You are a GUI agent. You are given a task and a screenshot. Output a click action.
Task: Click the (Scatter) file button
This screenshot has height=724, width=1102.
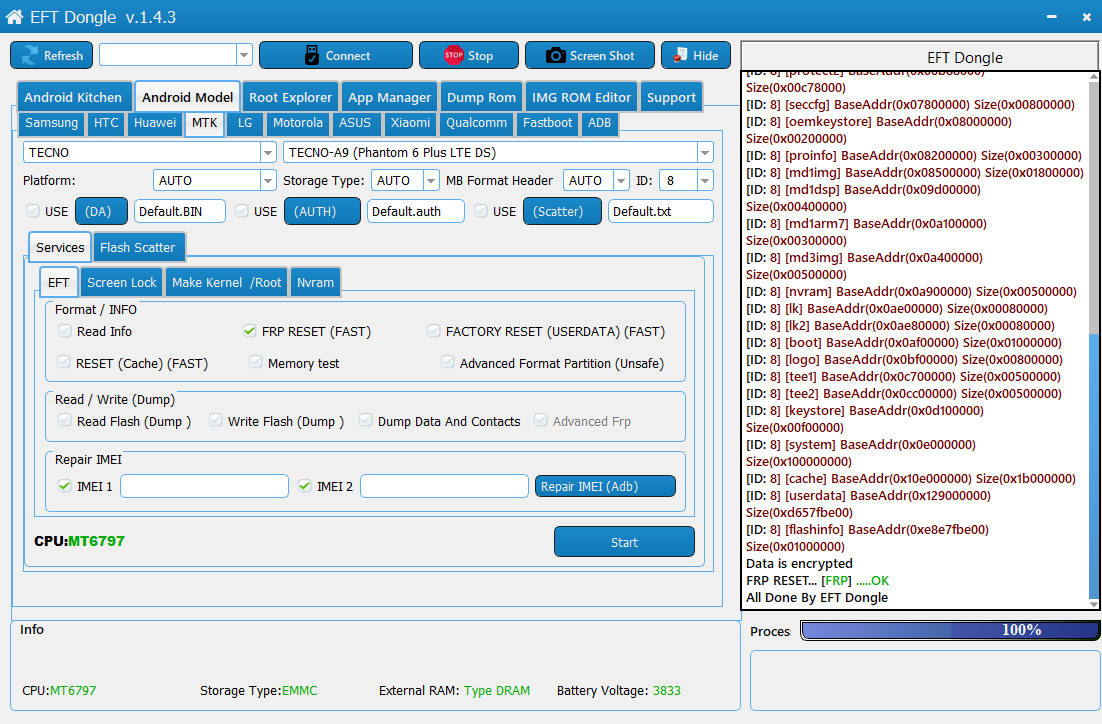[562, 212]
